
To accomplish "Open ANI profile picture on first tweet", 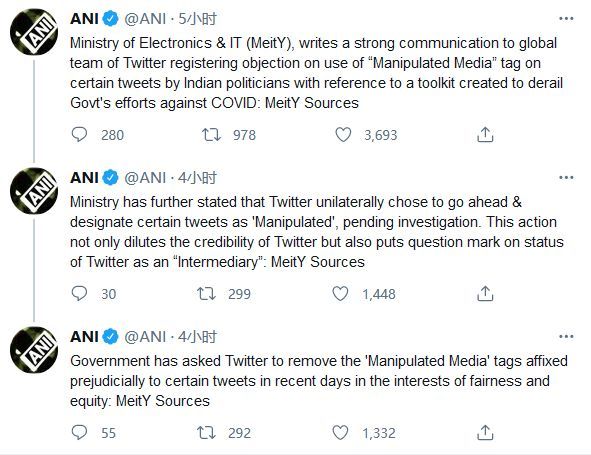I will pos(34,32).
